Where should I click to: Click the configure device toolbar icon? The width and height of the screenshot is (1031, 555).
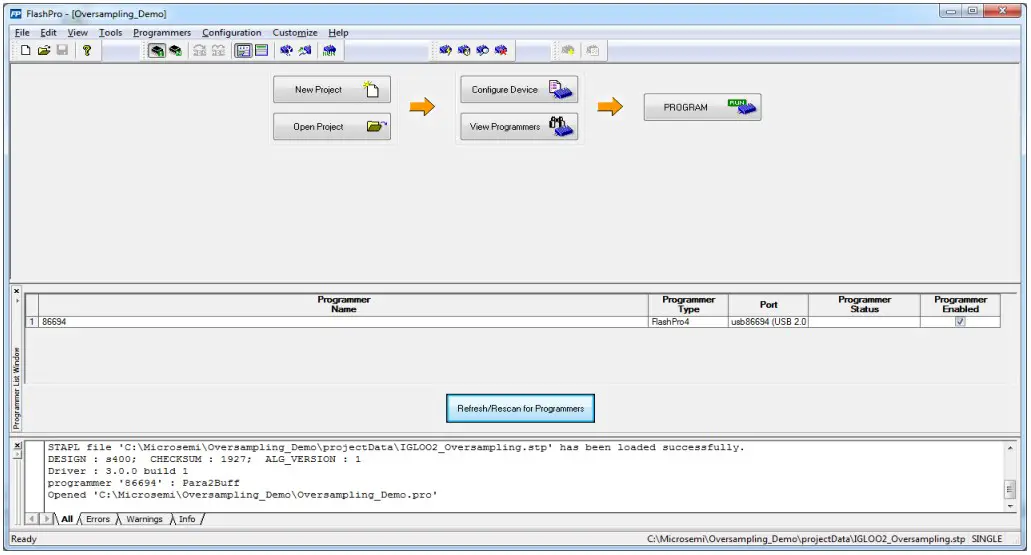click(286, 51)
